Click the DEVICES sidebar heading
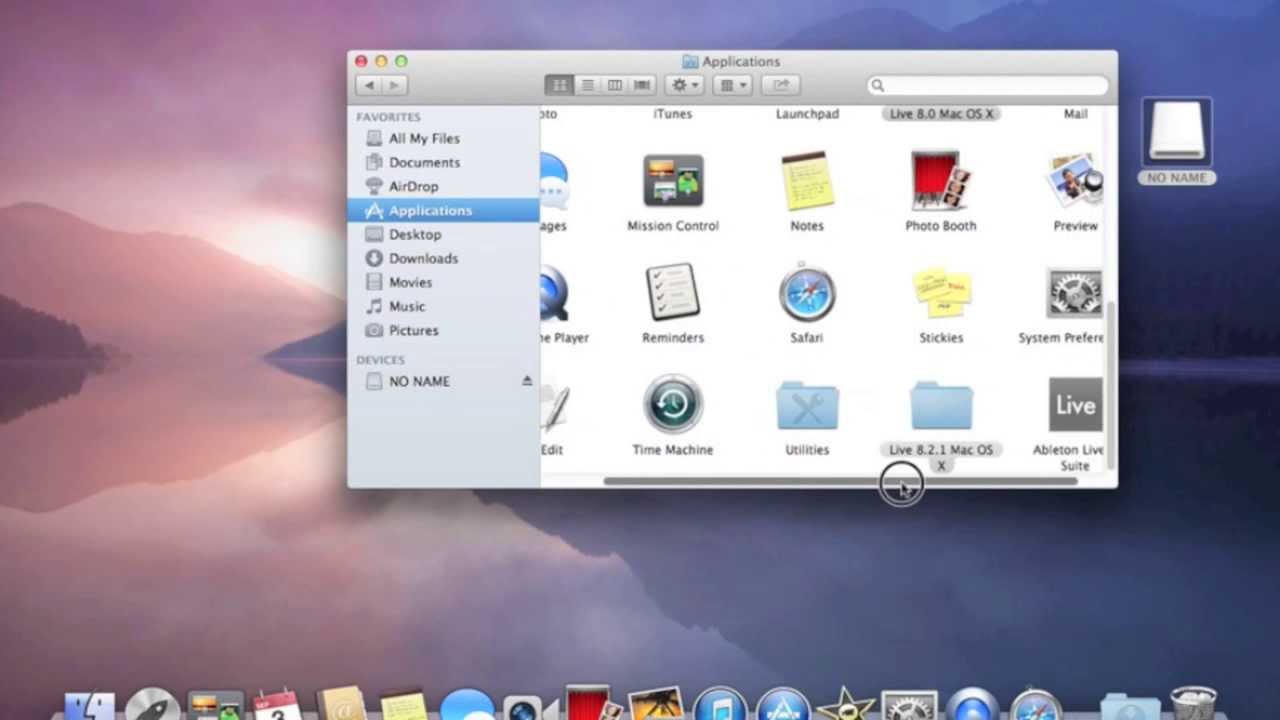Screen dimensions: 1280x720 coord(380,360)
